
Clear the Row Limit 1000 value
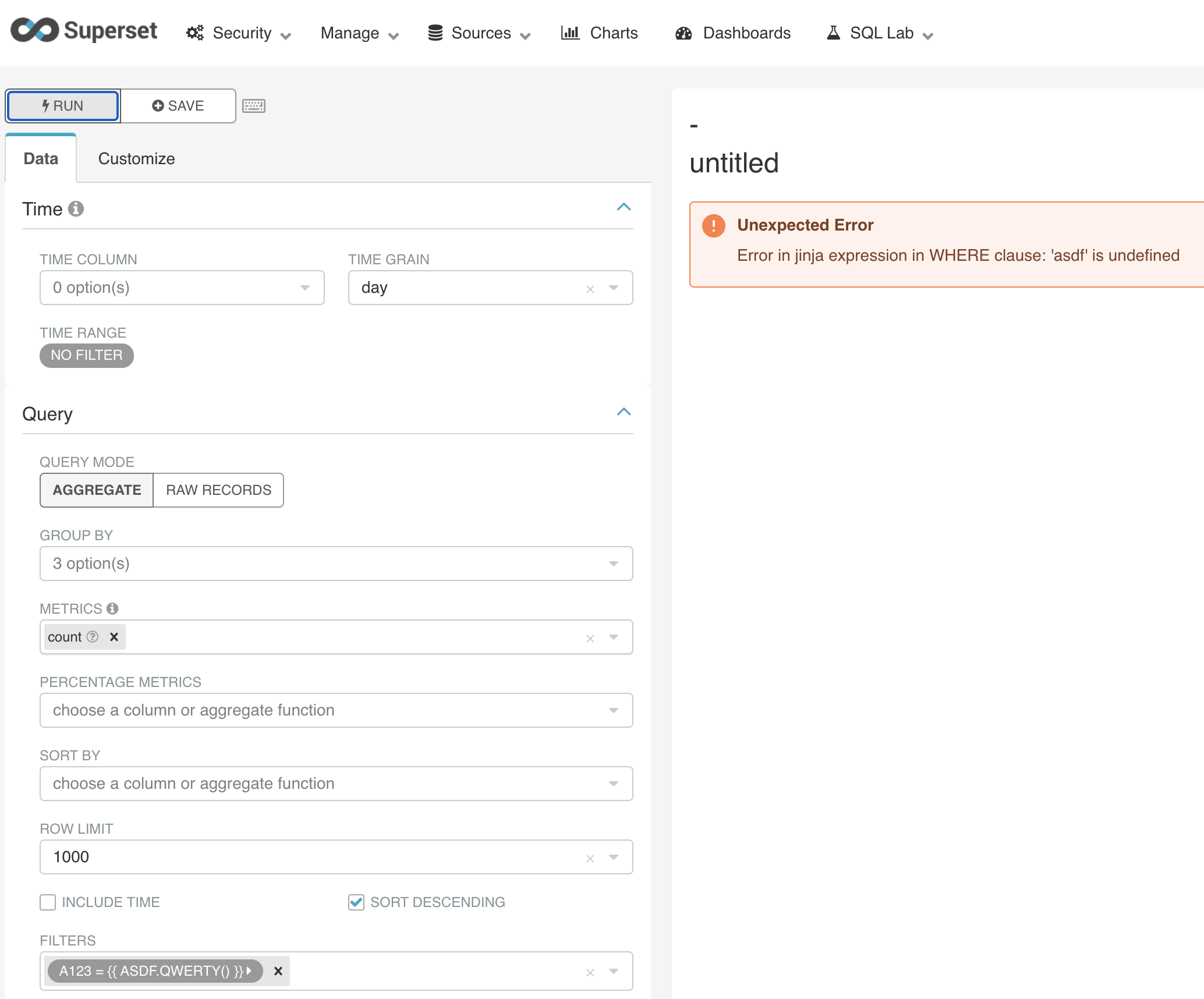pos(590,858)
